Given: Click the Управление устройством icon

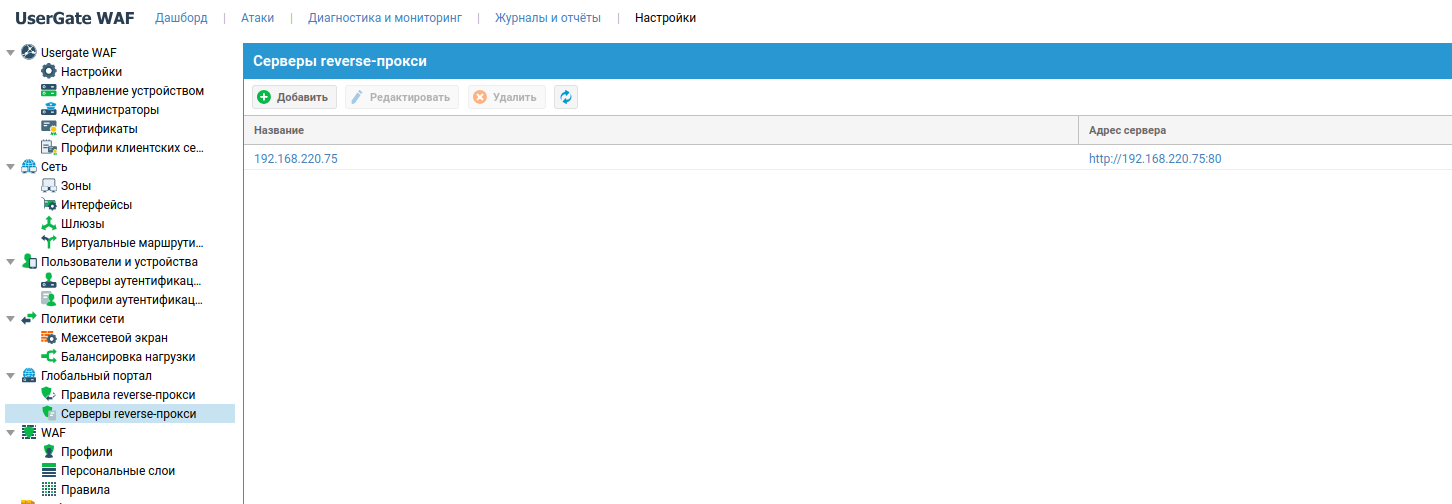Looking at the screenshot, I should (x=48, y=91).
